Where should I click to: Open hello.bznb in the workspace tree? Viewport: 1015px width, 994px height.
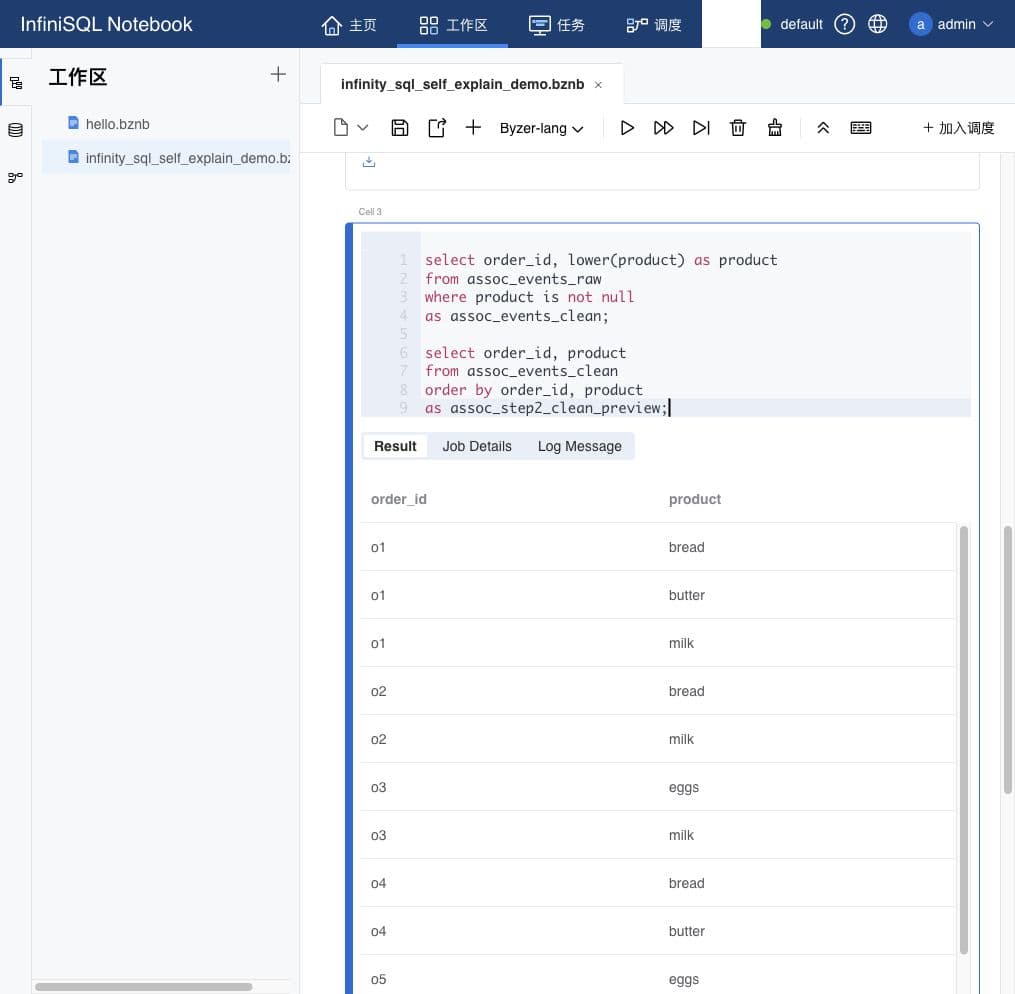pos(117,124)
